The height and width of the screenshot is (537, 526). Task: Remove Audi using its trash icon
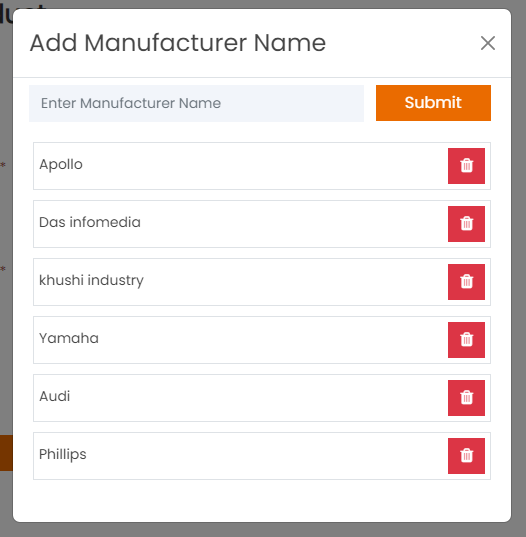click(466, 398)
